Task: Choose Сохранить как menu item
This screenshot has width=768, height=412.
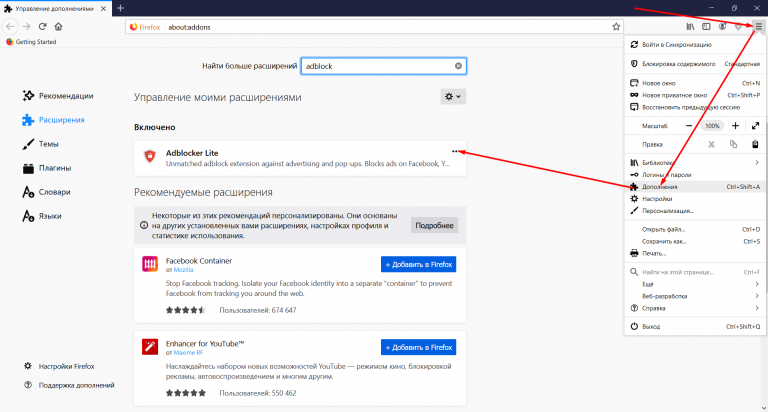Action: coord(695,242)
